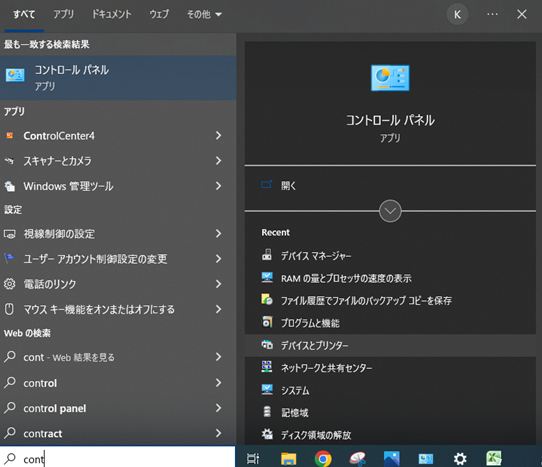Select 'cont - Web 結果を見る' suggestion
The image size is (542, 467).
pyautogui.click(x=118, y=357)
